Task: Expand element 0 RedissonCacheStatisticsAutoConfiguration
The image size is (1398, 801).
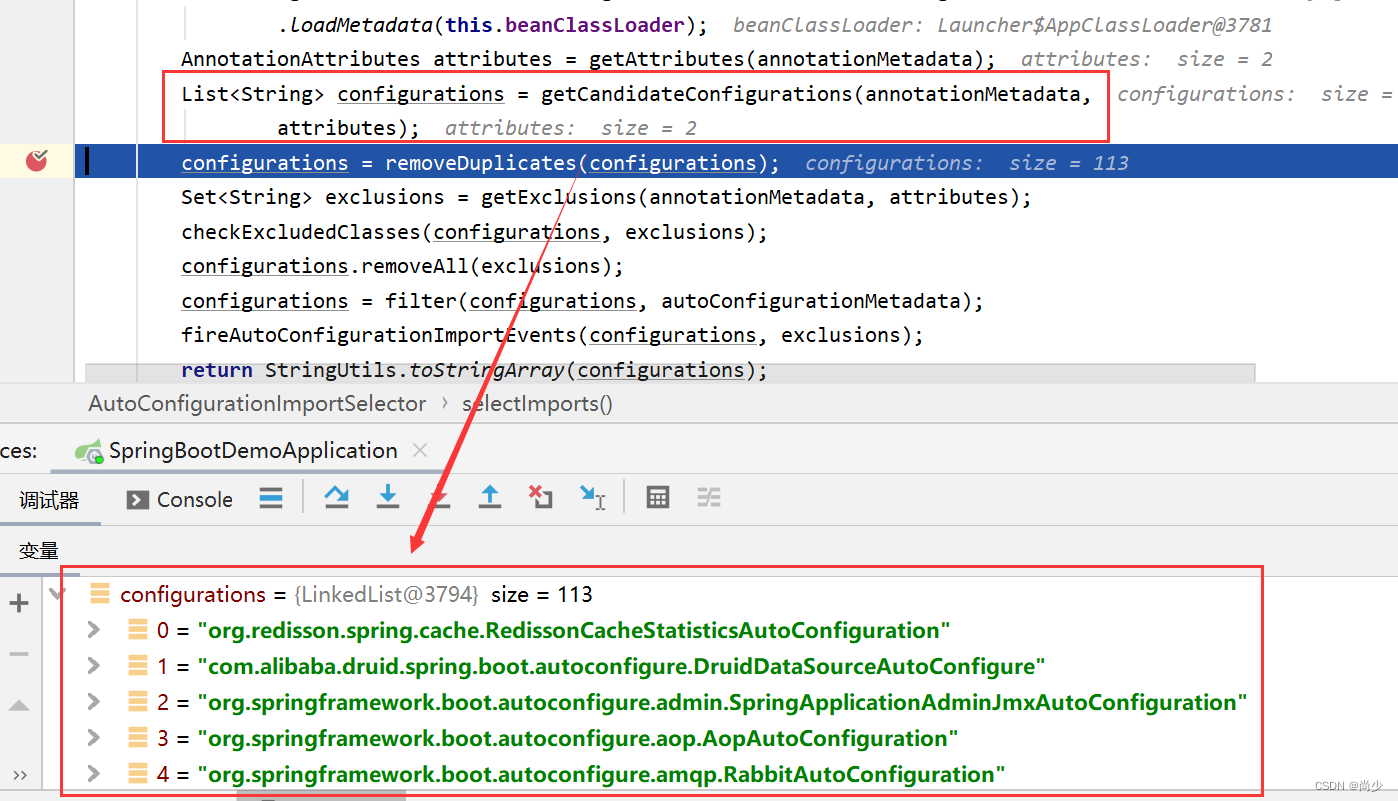Action: pos(94,630)
